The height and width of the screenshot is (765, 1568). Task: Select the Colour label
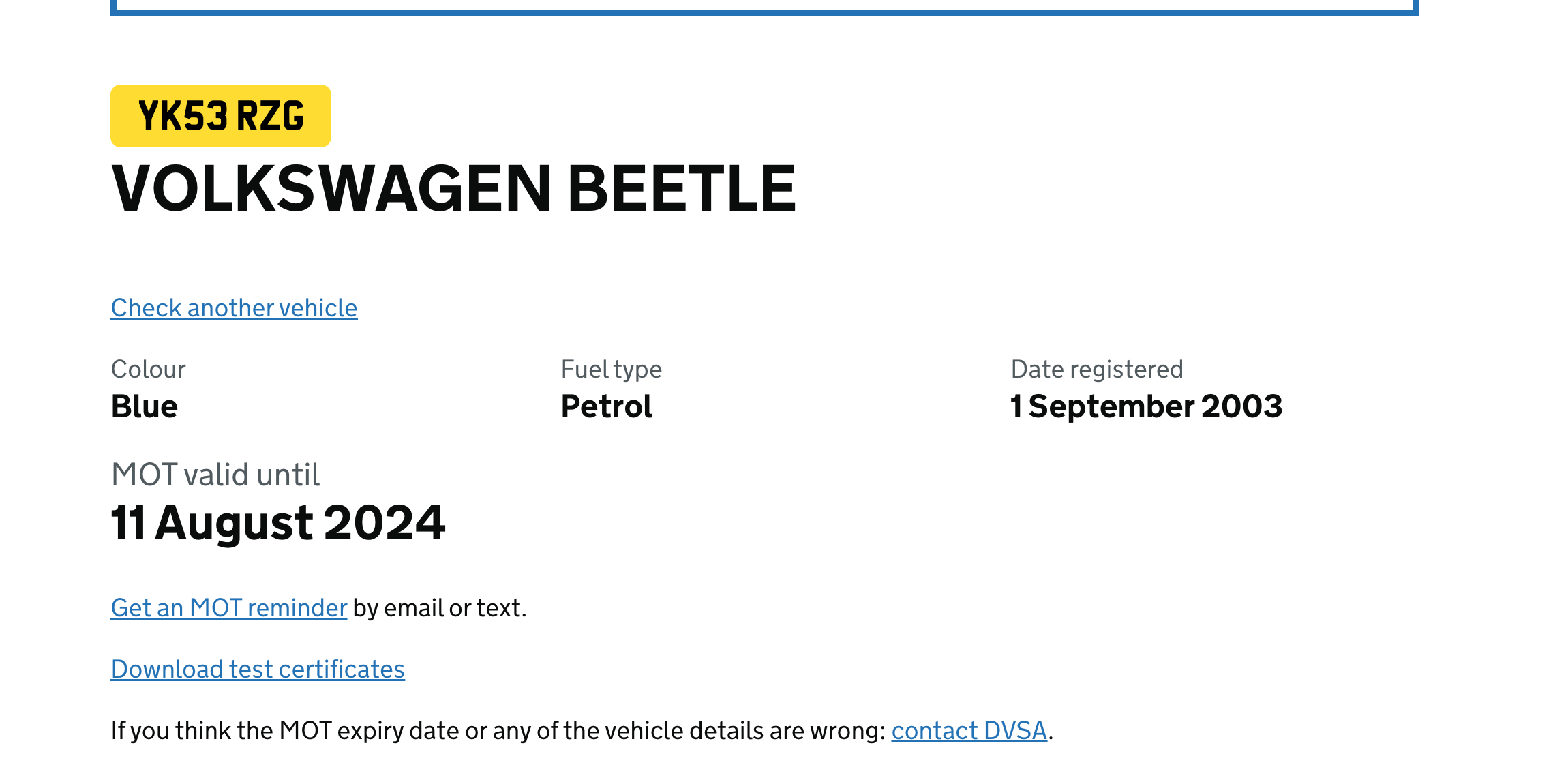(x=148, y=370)
